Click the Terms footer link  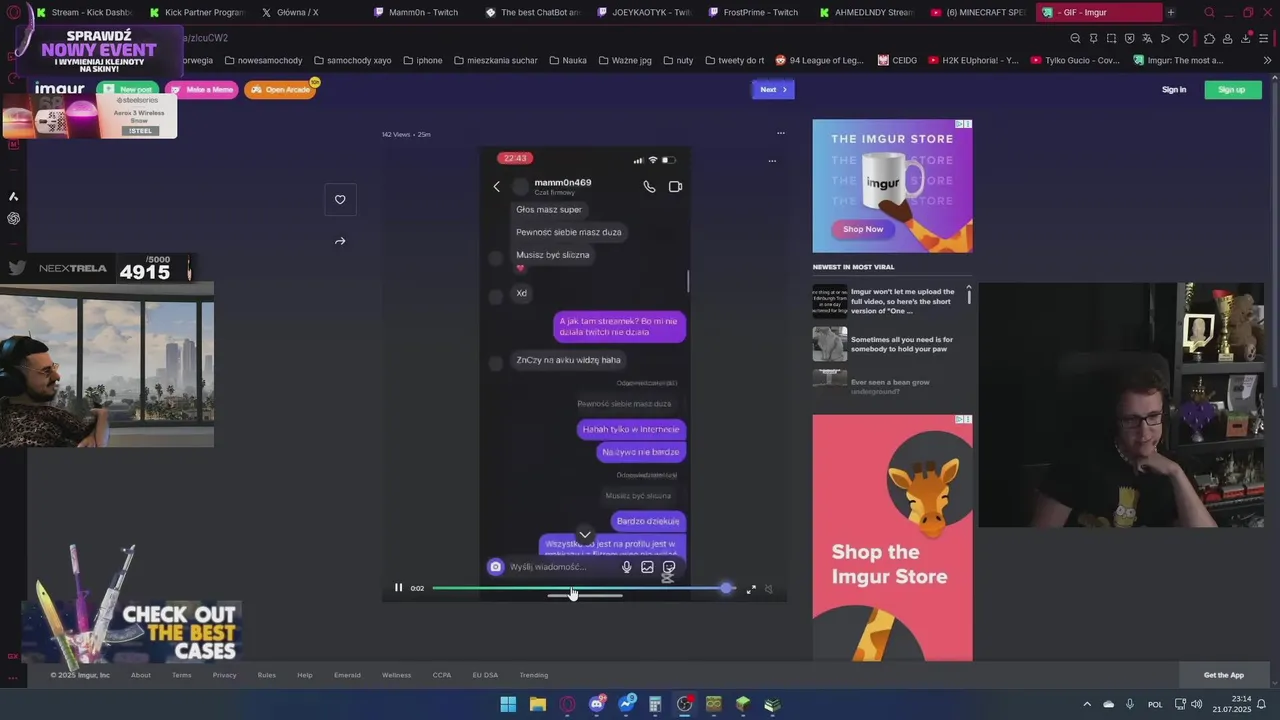coord(181,675)
